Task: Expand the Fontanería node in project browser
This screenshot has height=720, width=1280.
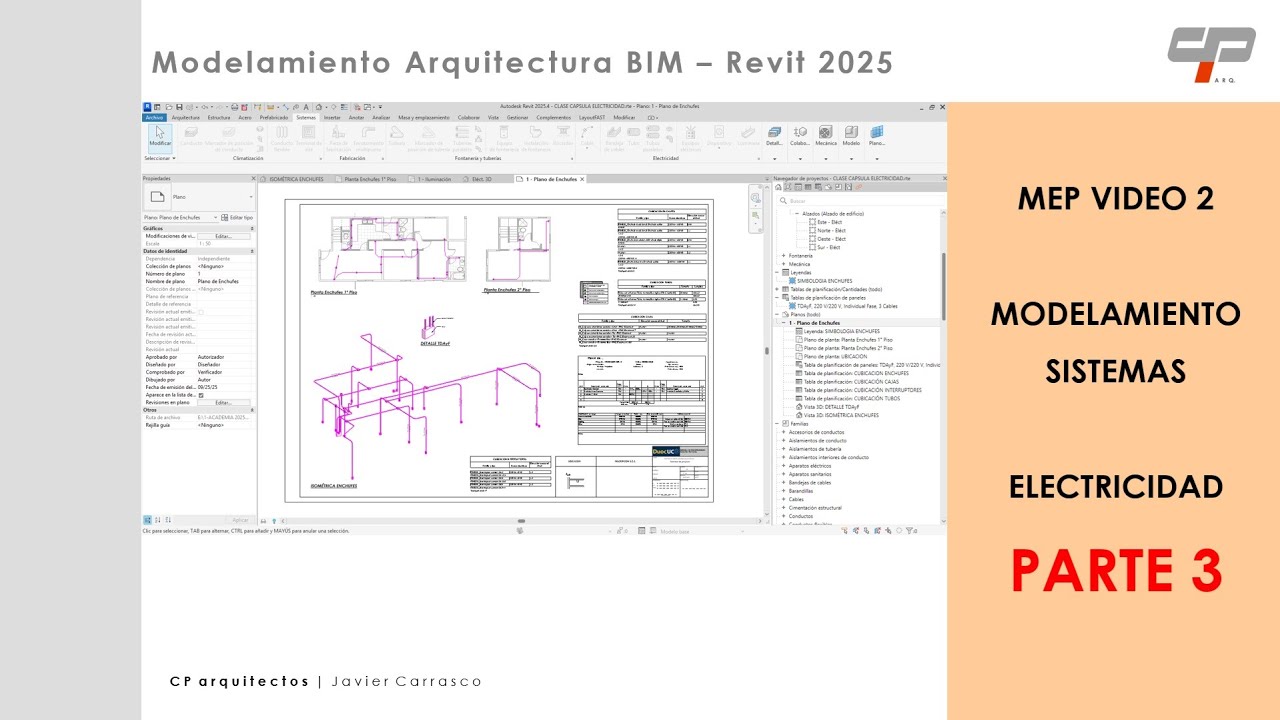Action: (x=783, y=256)
